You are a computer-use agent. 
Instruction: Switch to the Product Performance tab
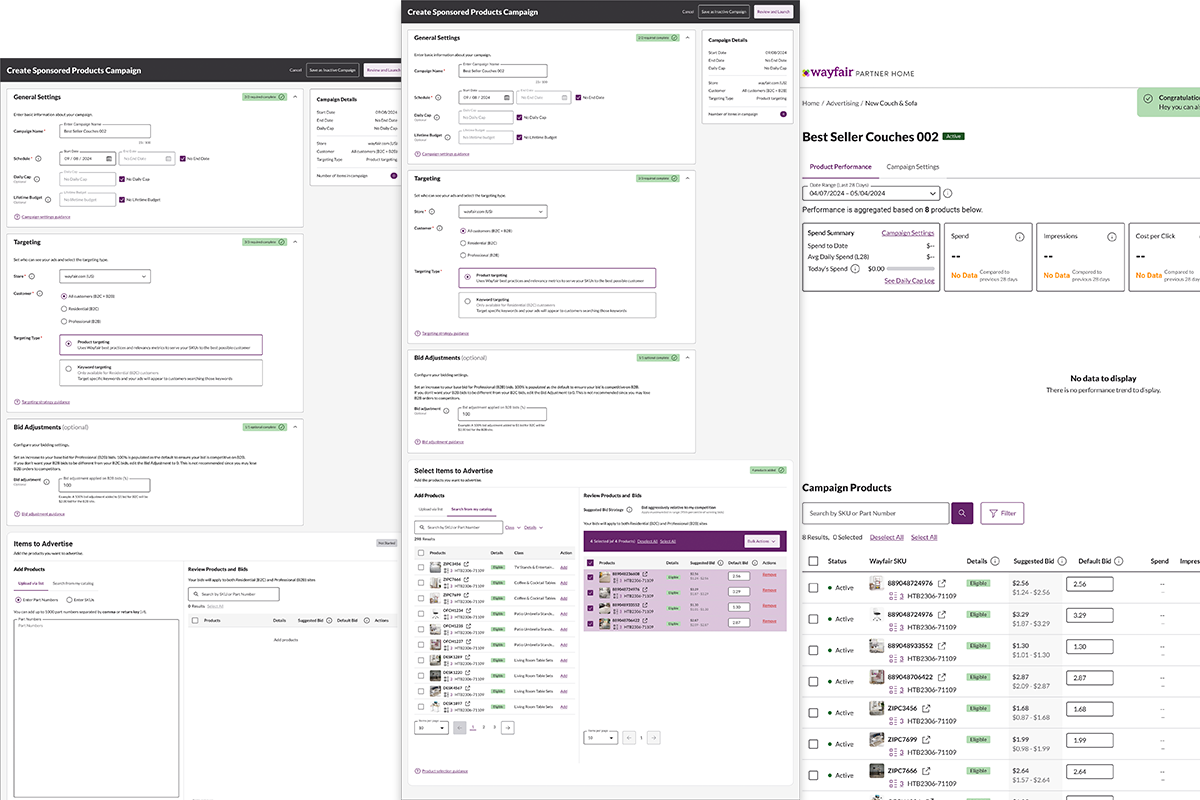[x=840, y=167]
